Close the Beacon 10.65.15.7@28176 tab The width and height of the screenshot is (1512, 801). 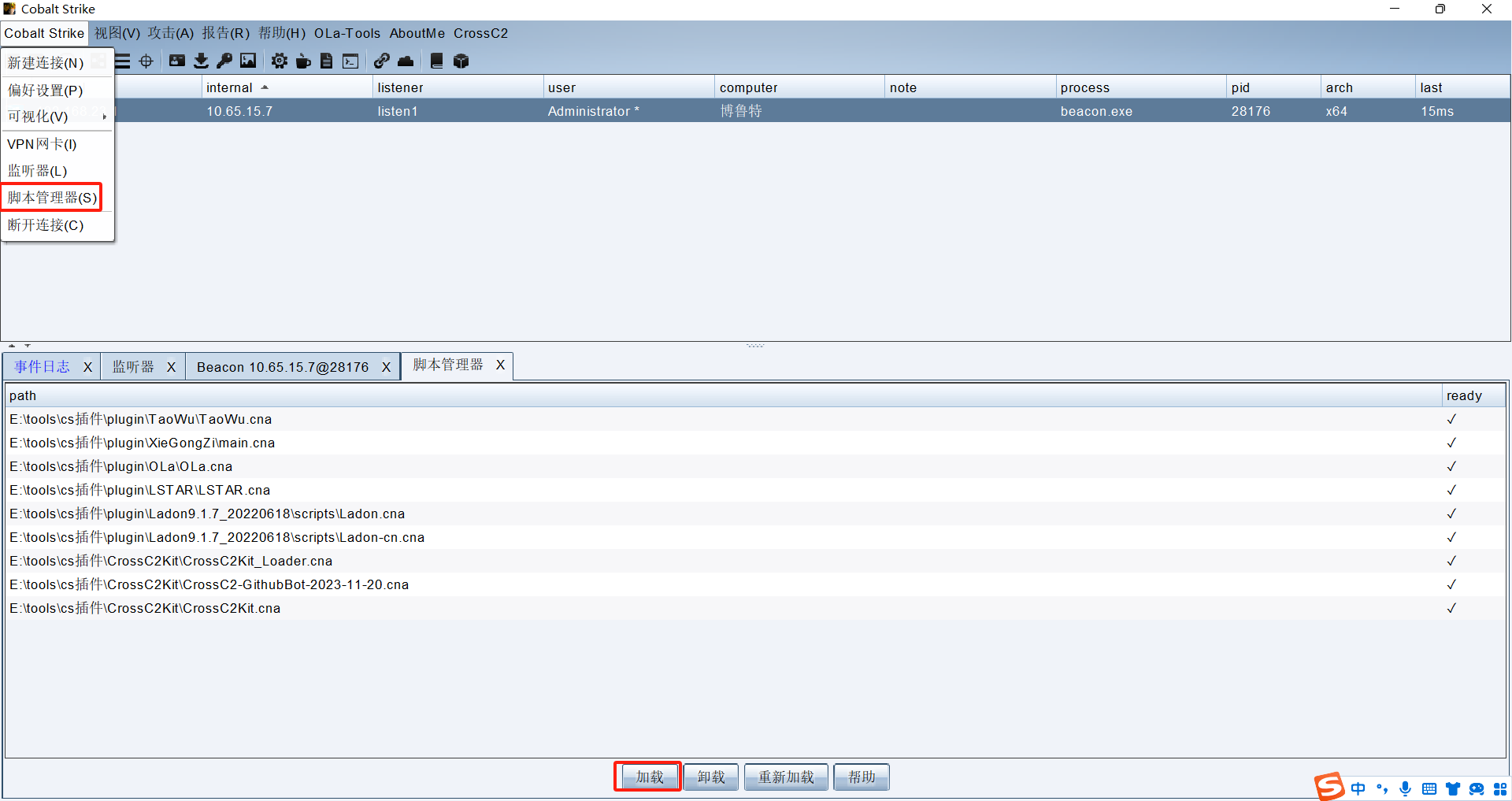tap(386, 367)
